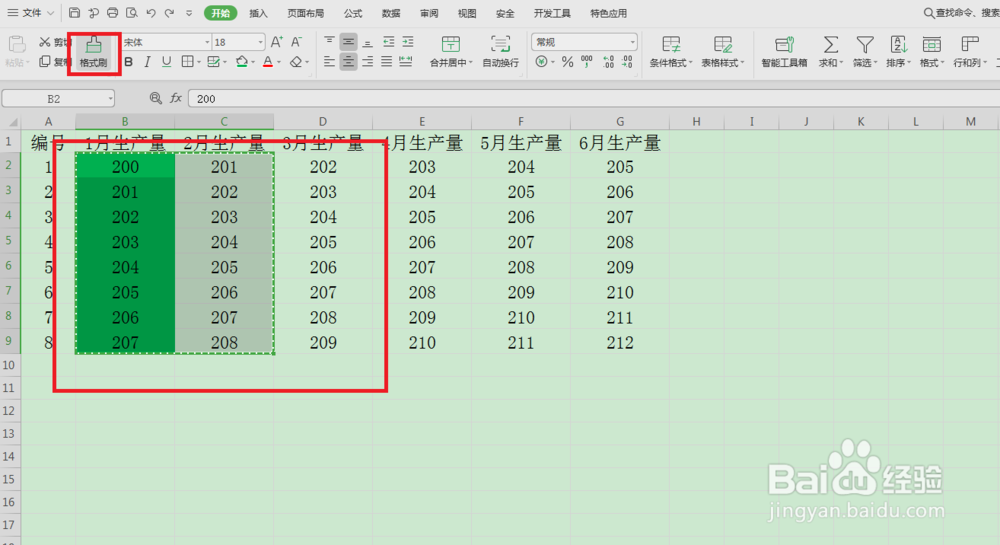Apply percent style to cells
The image size is (1000, 545).
pos(568,62)
